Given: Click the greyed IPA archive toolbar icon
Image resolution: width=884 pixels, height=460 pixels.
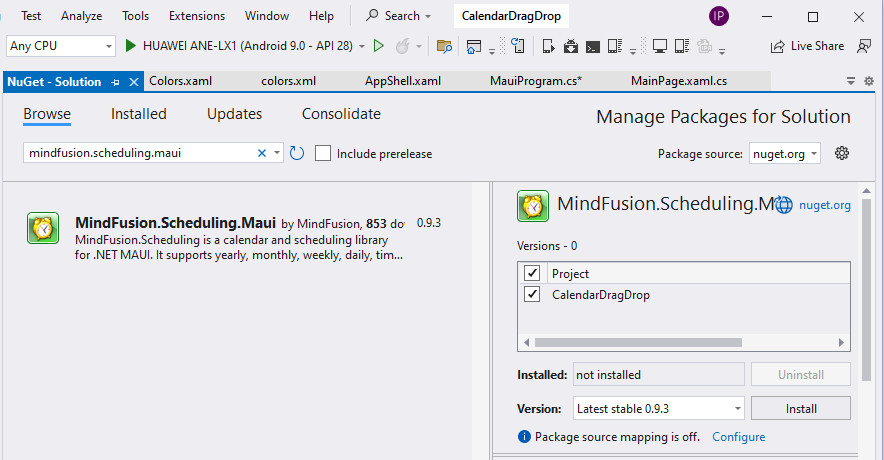Looking at the screenshot, I should 704,46.
